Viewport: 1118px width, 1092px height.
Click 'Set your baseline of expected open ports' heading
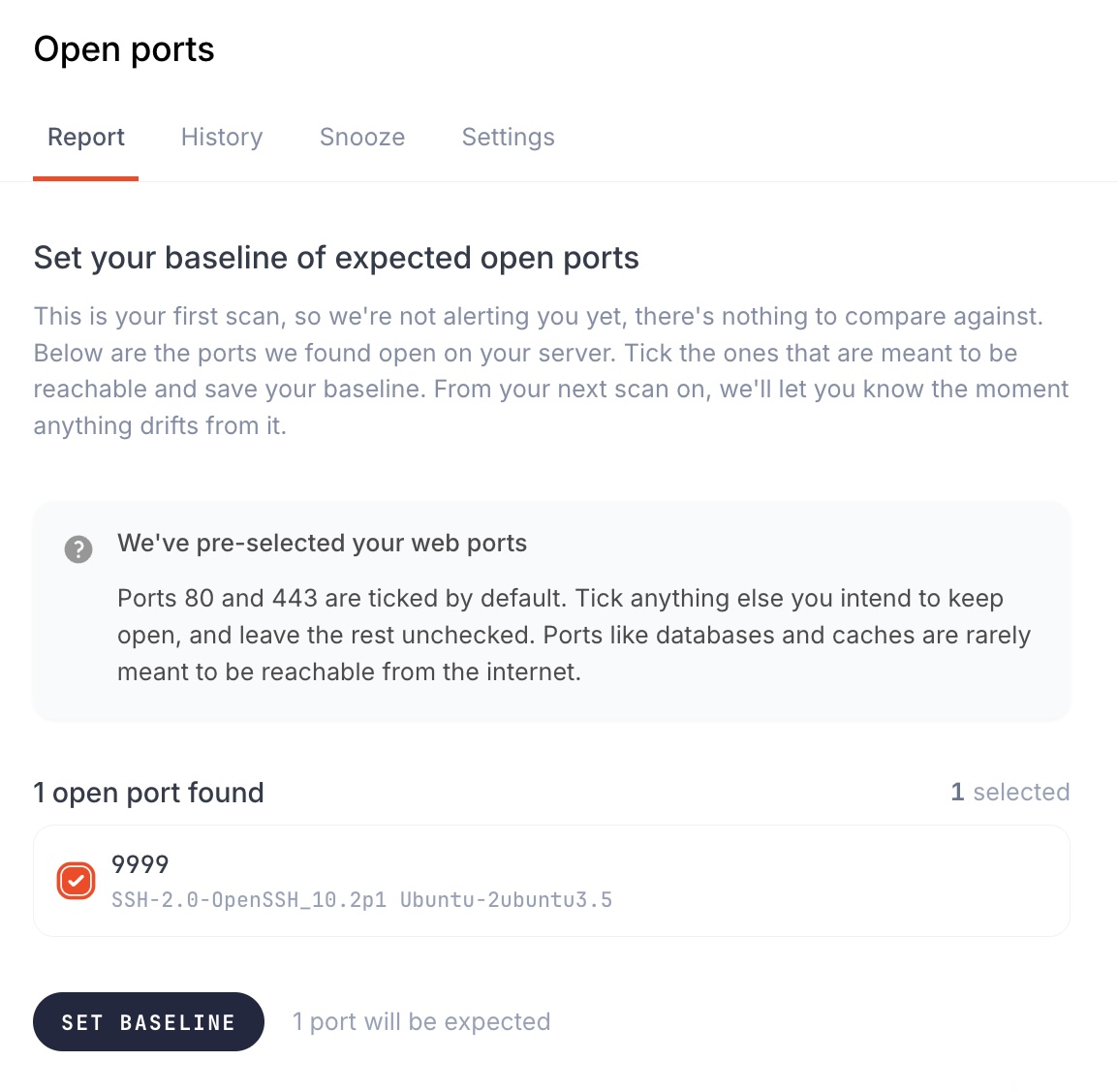click(x=336, y=258)
